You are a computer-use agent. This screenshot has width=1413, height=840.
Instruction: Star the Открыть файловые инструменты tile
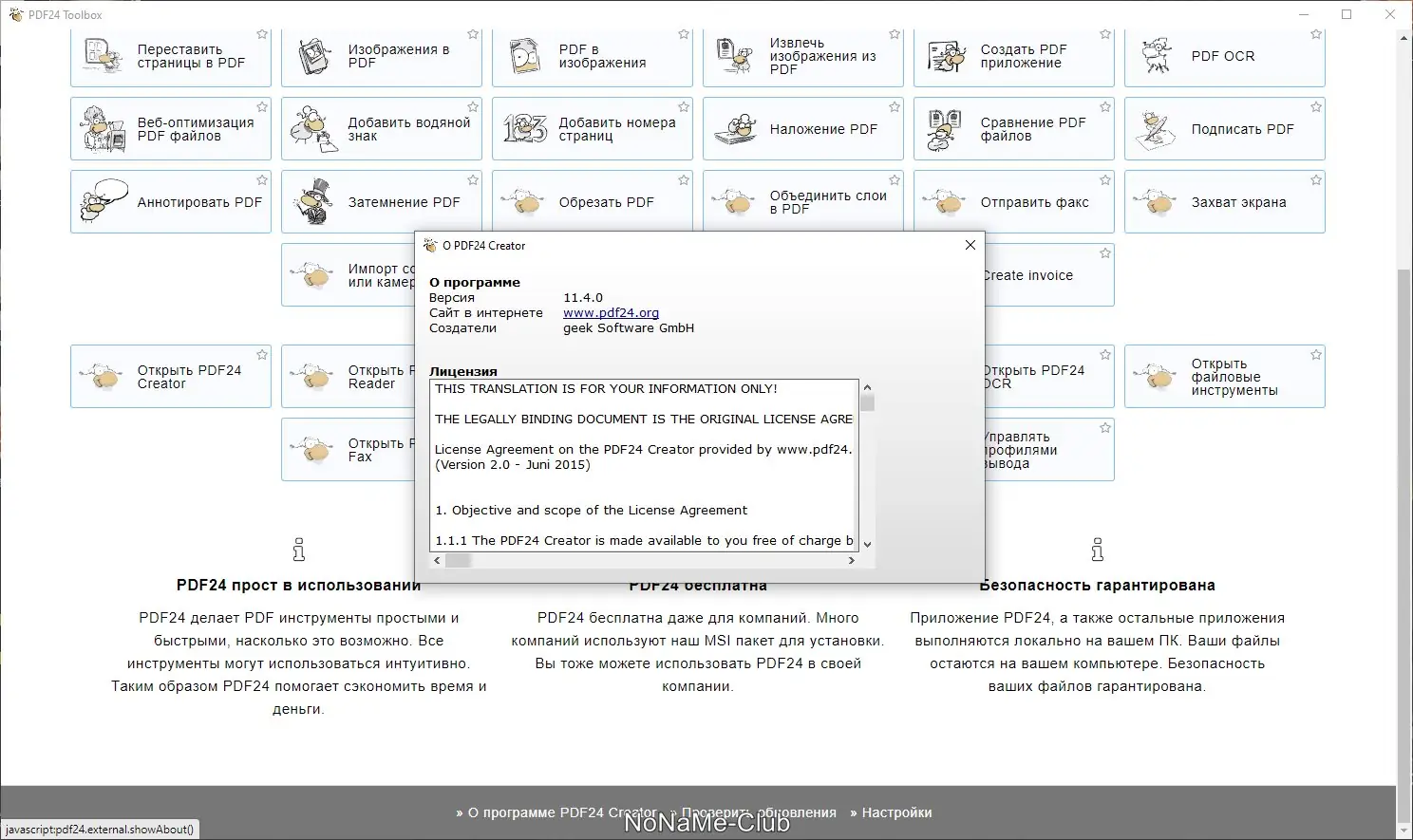point(1316,355)
